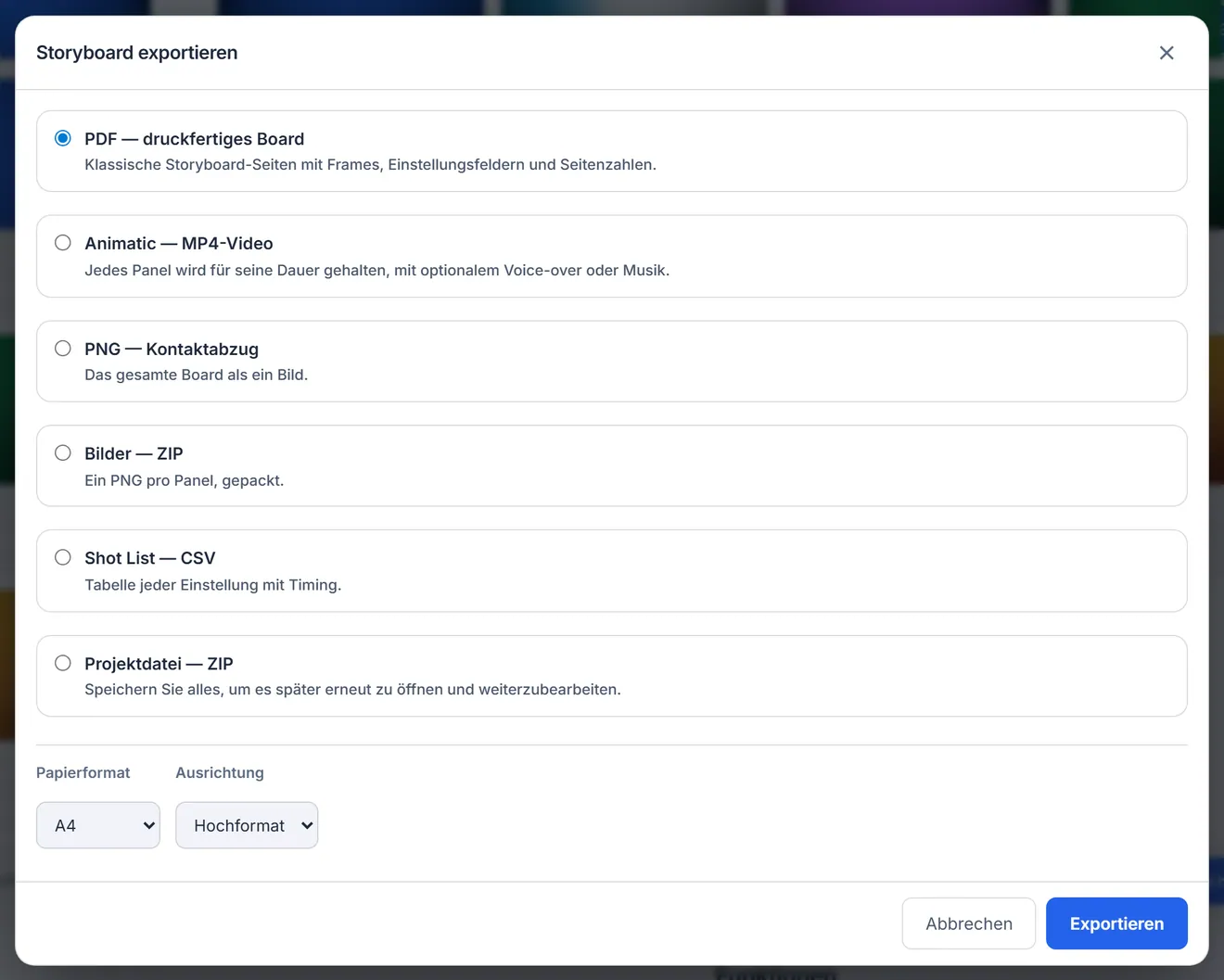This screenshot has height=980, width=1224.
Task: Cancel with the Abbrechen button
Action: tap(969, 923)
